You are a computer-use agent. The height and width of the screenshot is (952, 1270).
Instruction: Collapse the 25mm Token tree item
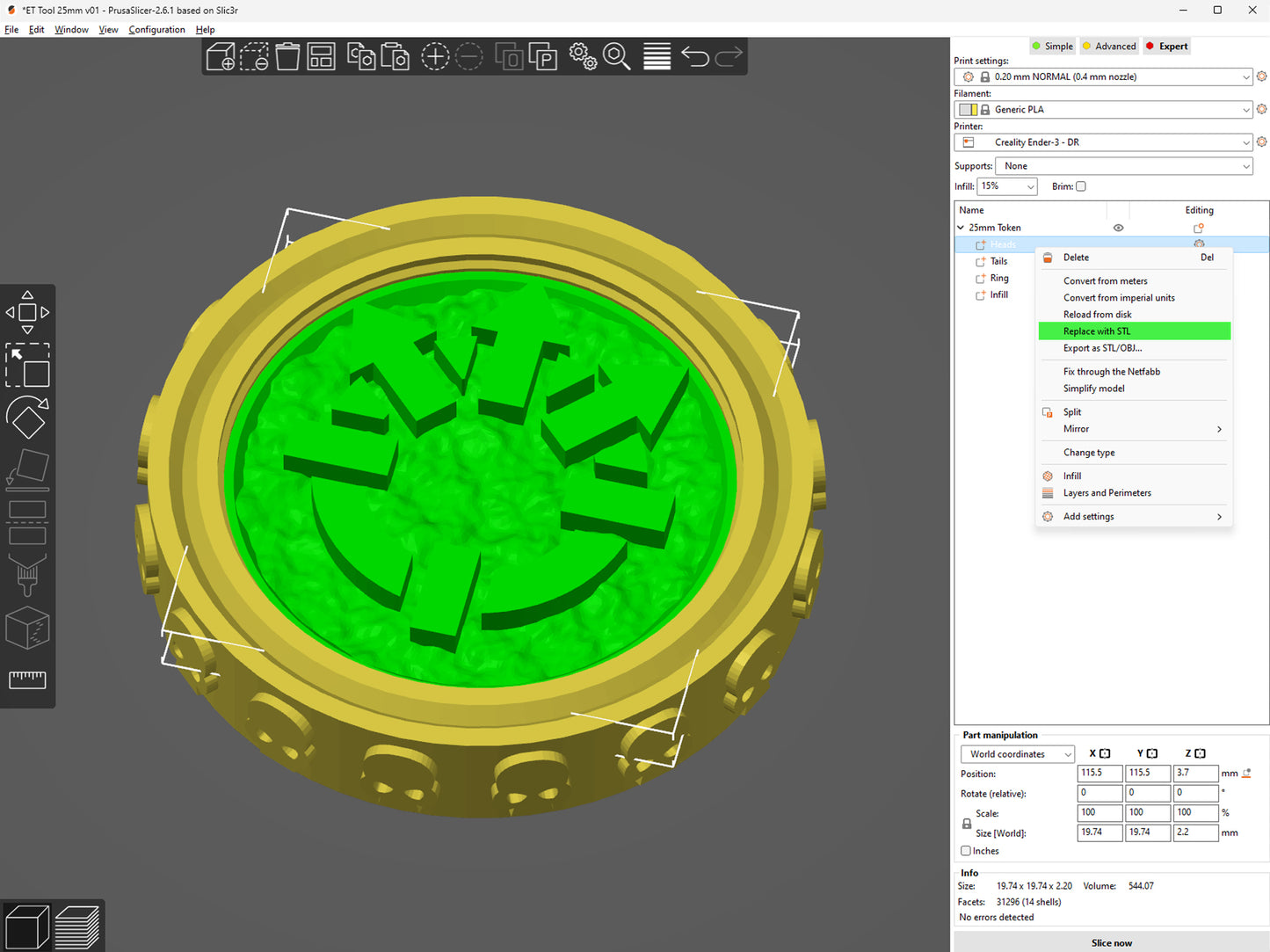(961, 228)
